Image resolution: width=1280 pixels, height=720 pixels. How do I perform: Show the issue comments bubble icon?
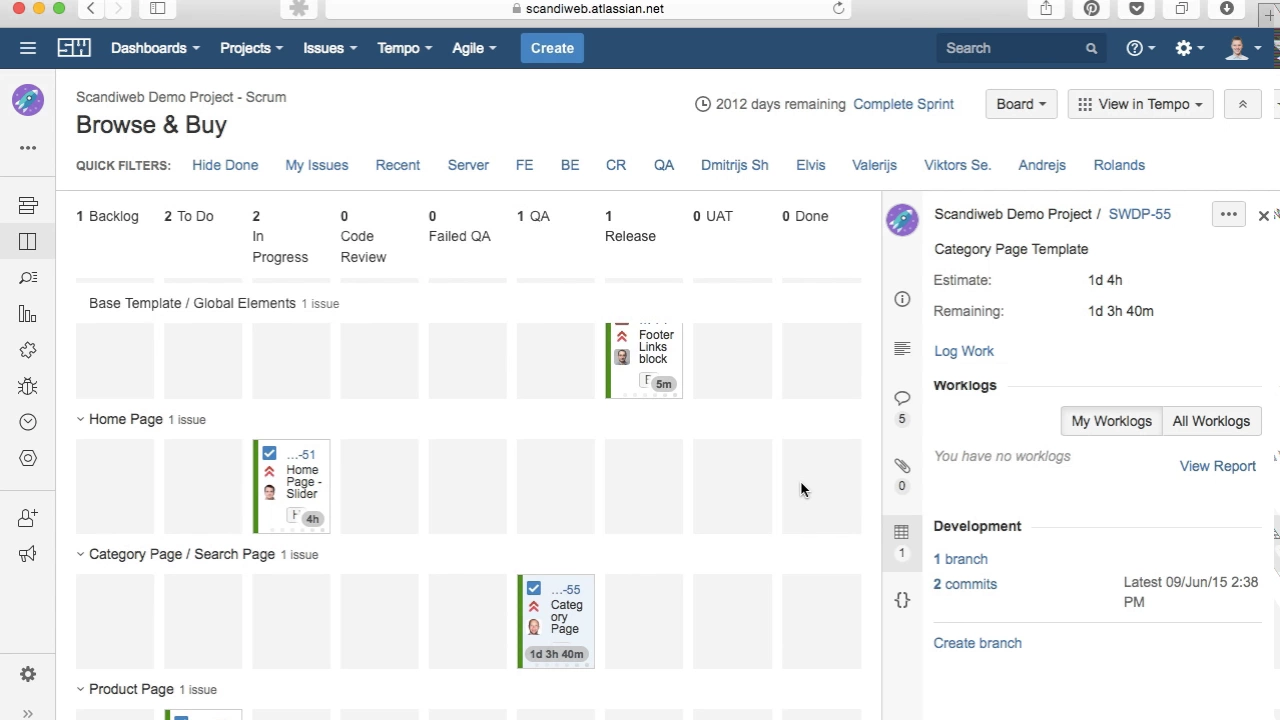click(x=902, y=398)
